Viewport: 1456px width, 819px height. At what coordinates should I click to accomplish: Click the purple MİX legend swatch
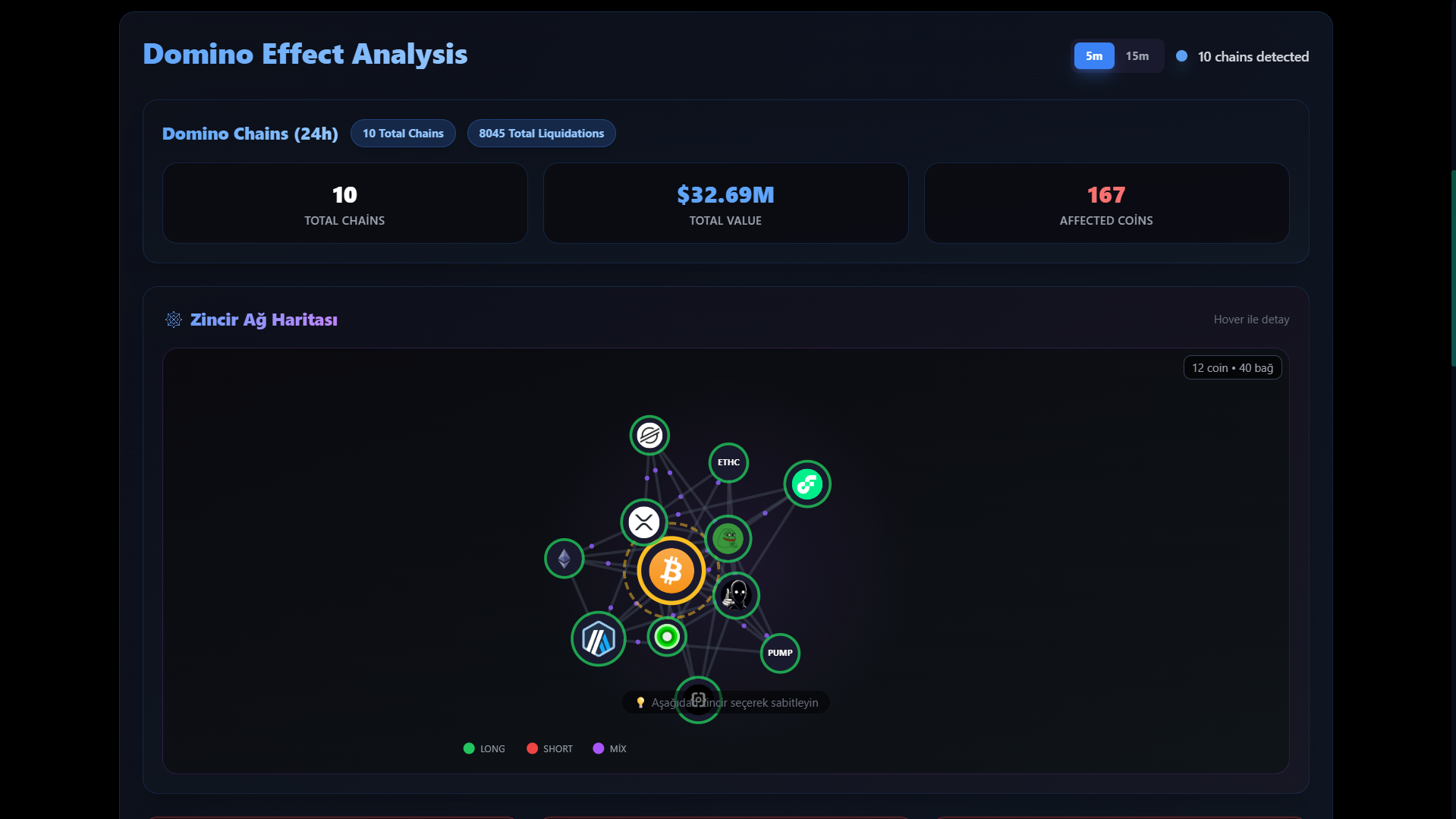tap(599, 748)
